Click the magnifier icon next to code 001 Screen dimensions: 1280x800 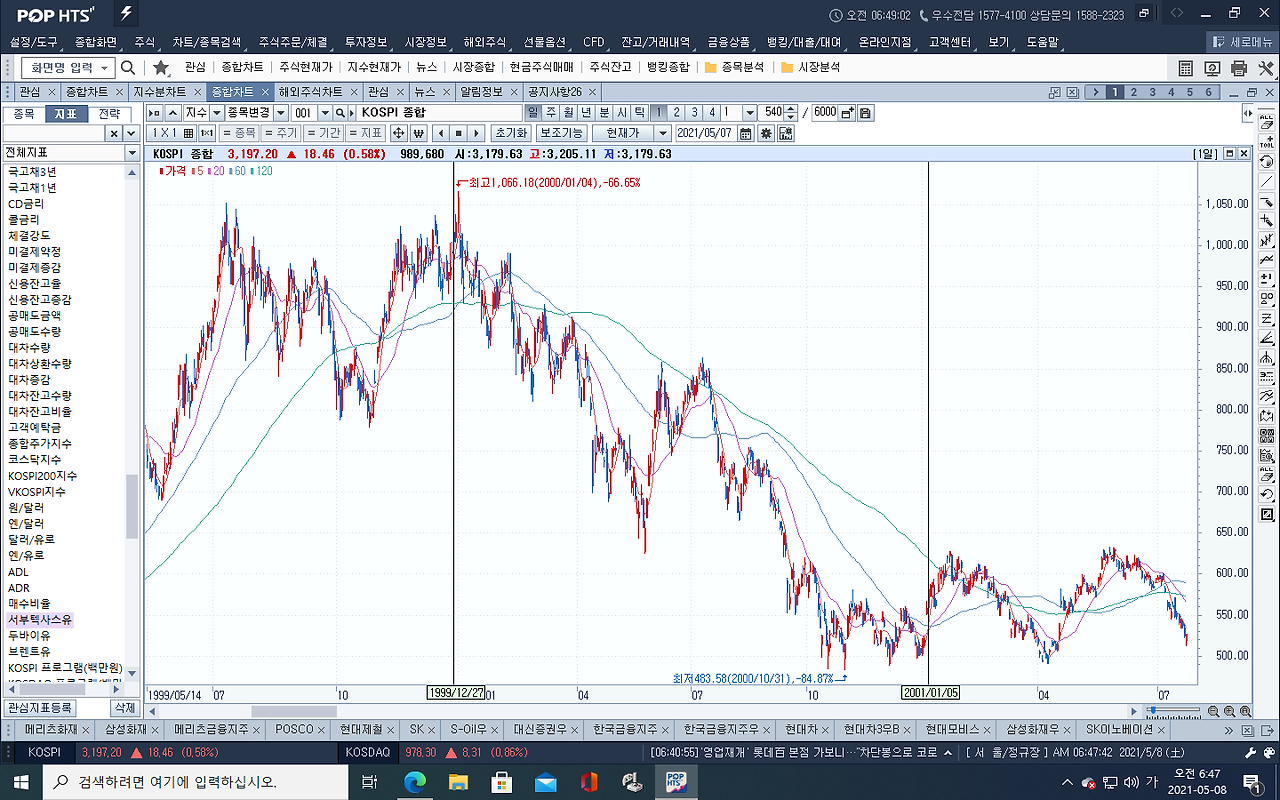[x=340, y=113]
